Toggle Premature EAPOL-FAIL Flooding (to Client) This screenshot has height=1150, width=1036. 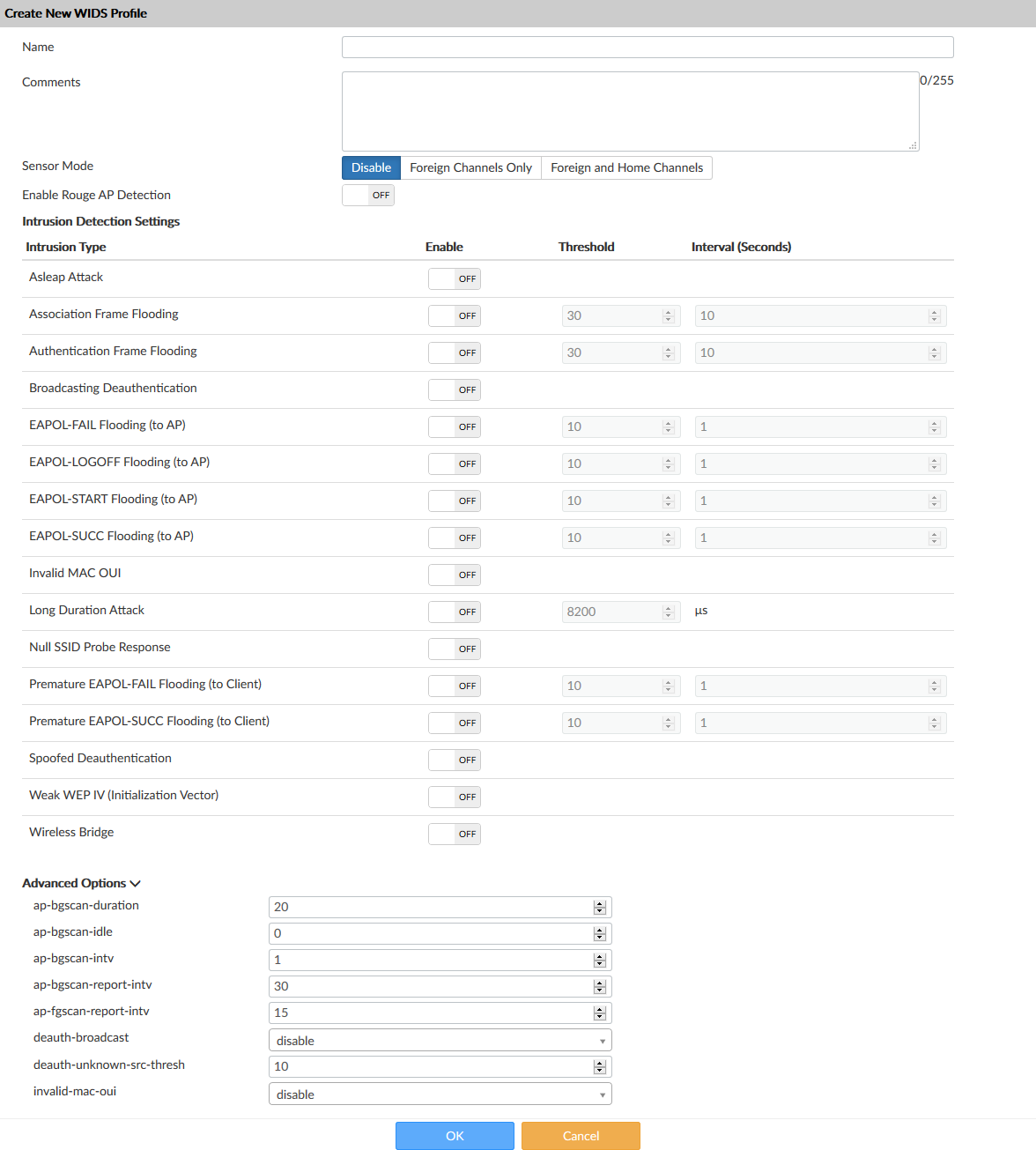coord(455,686)
